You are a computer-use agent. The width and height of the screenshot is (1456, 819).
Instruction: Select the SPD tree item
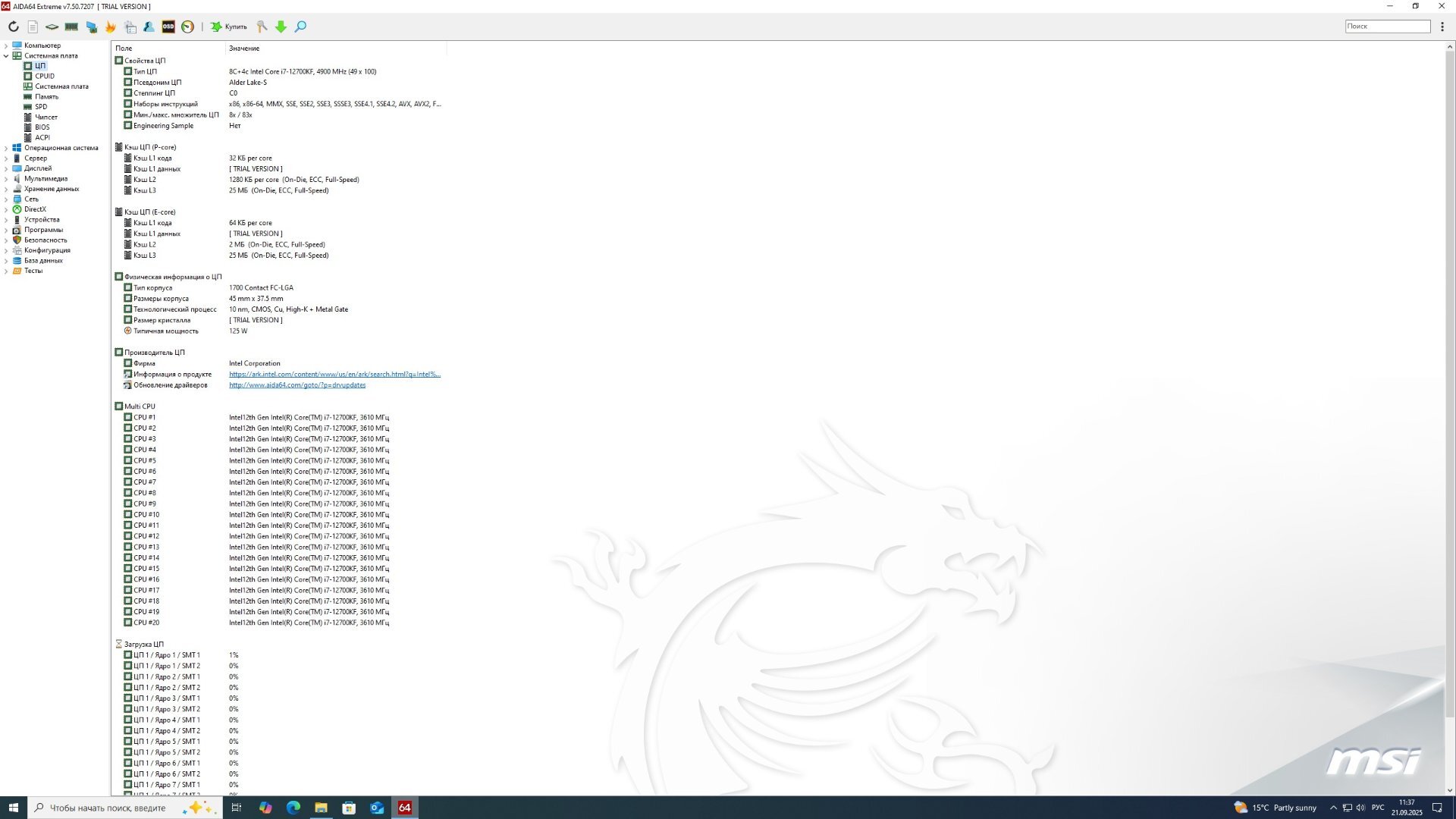click(41, 107)
